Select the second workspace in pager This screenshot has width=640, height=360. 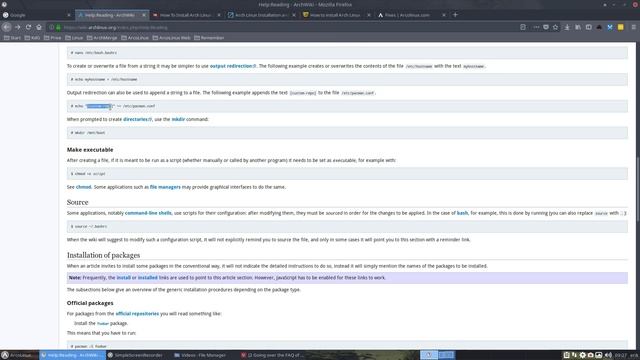point(446,355)
